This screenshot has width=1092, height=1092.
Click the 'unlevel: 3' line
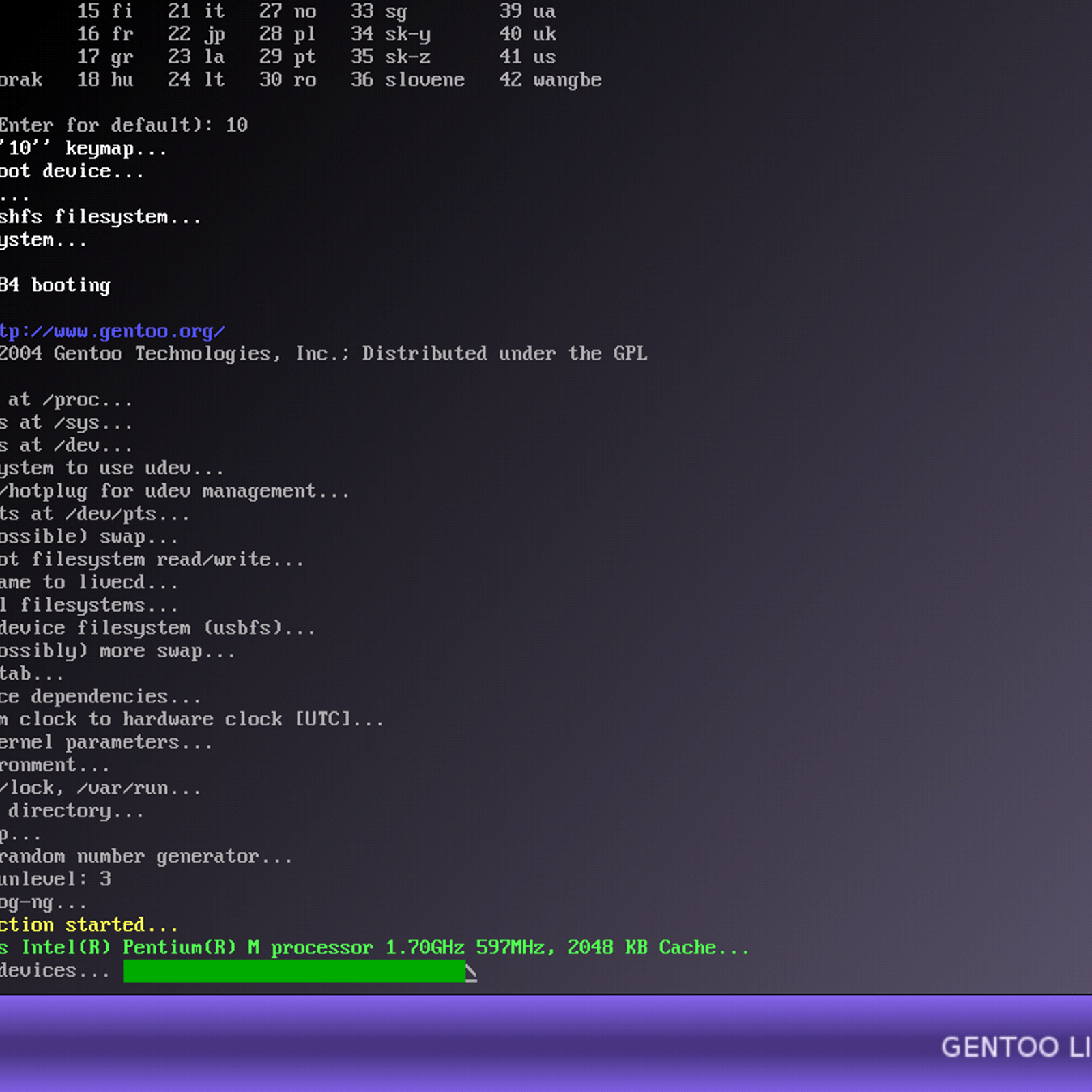click(55, 880)
